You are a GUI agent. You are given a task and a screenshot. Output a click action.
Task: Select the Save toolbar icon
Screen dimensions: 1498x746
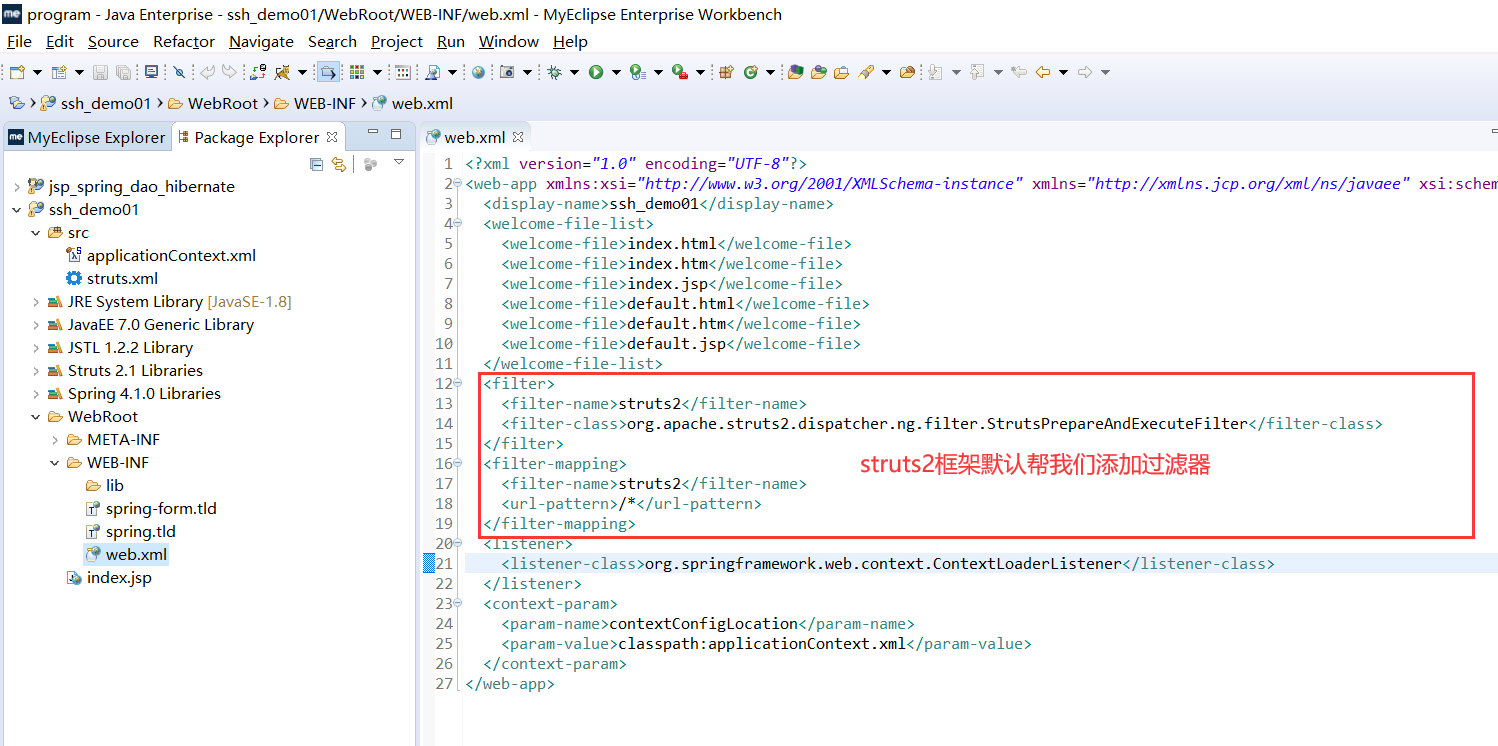[100, 71]
